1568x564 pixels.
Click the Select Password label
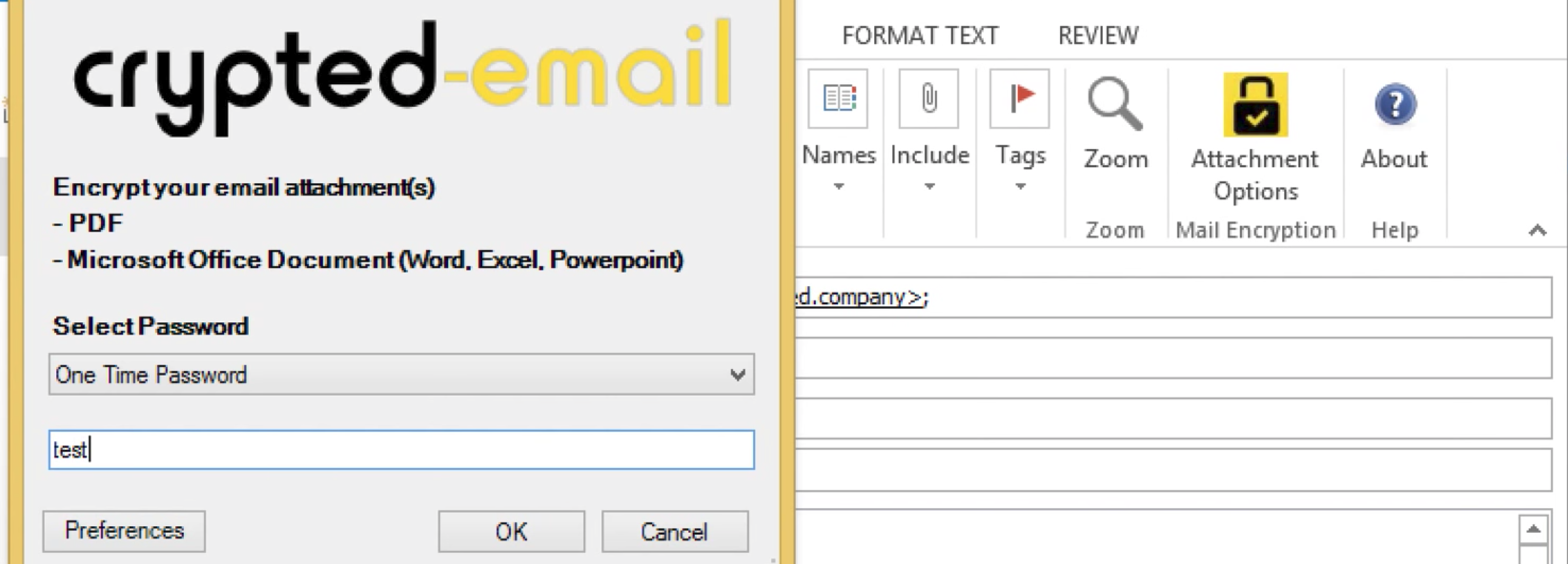(x=151, y=326)
